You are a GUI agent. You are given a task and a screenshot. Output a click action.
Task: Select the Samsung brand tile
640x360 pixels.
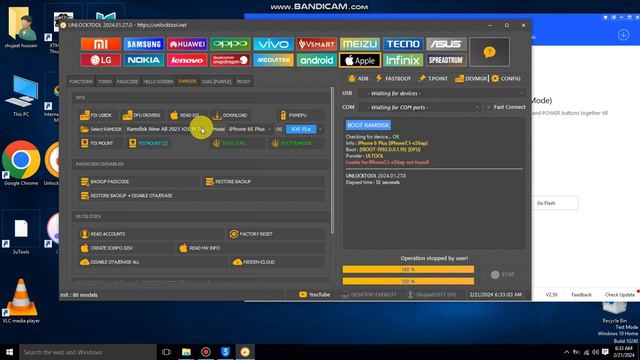coord(144,44)
